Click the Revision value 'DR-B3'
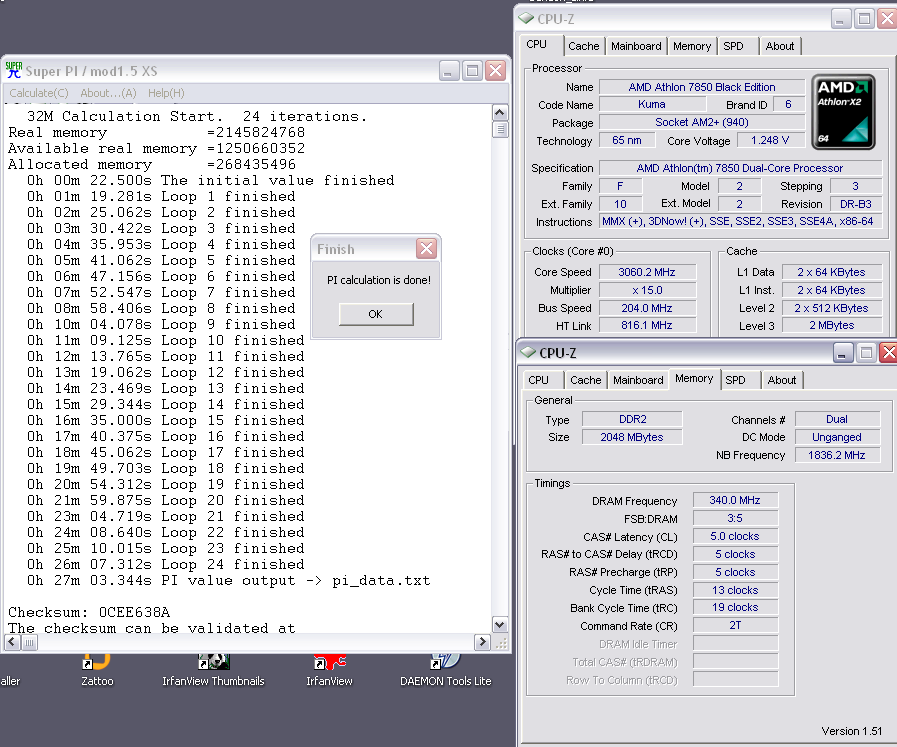 (x=856, y=204)
